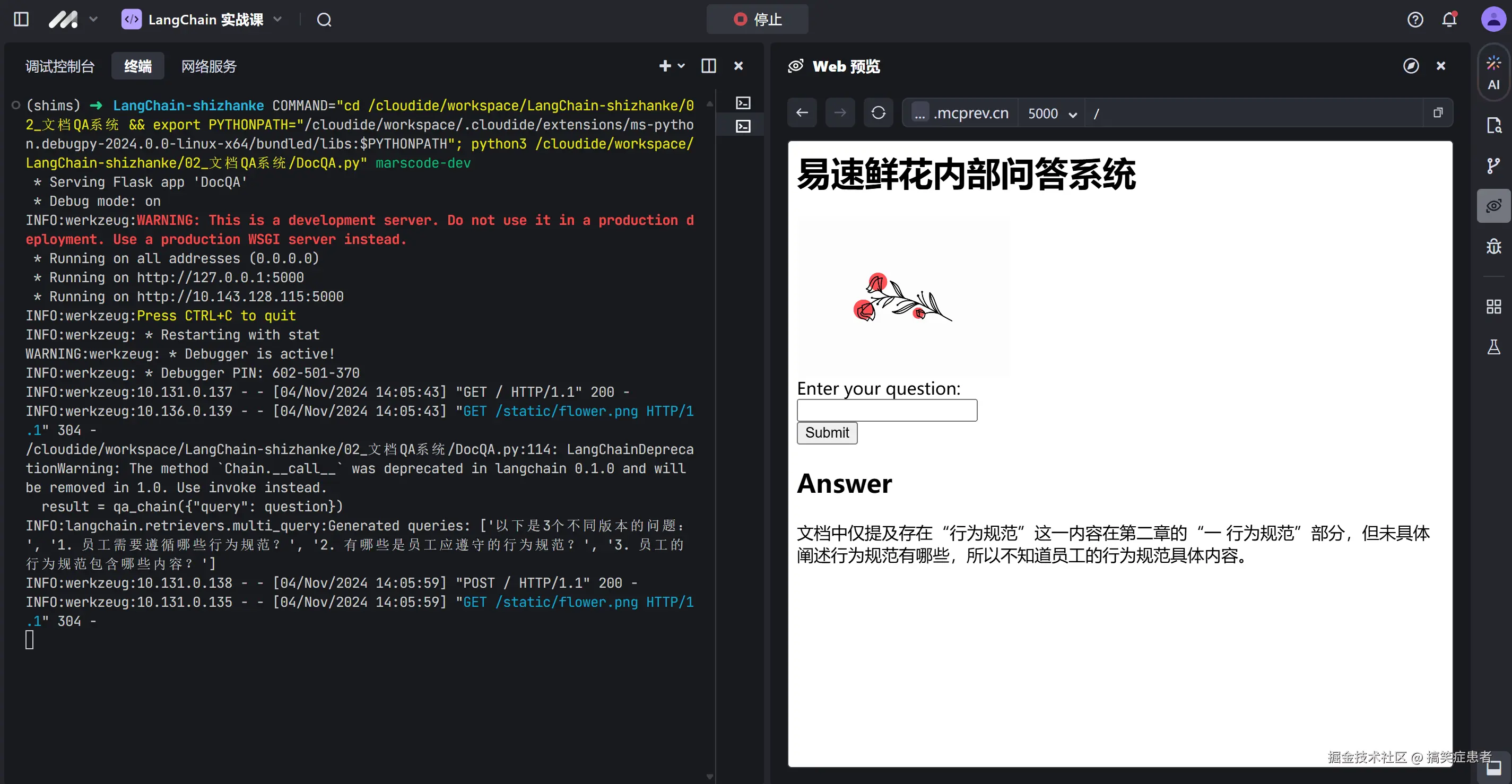Screen dimensions: 1512x784
Task: Open the testing flask icon
Action: click(1493, 347)
